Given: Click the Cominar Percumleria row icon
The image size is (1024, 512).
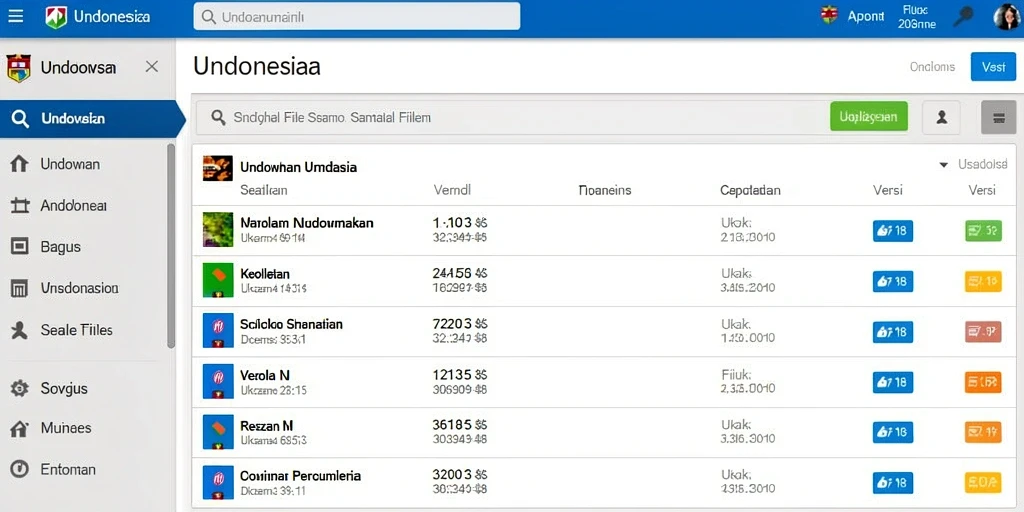Looking at the screenshot, I should [217, 482].
